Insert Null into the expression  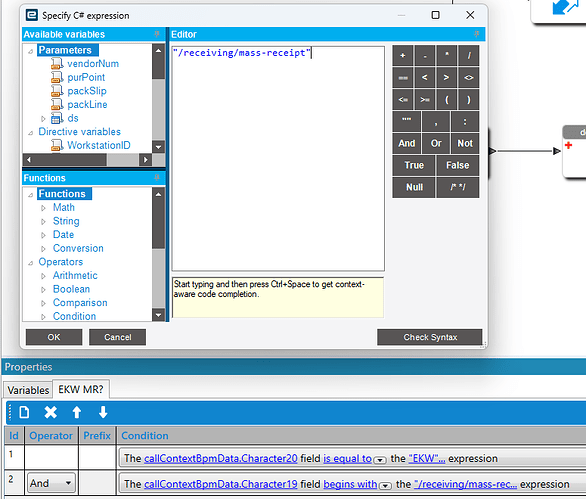[x=414, y=187]
